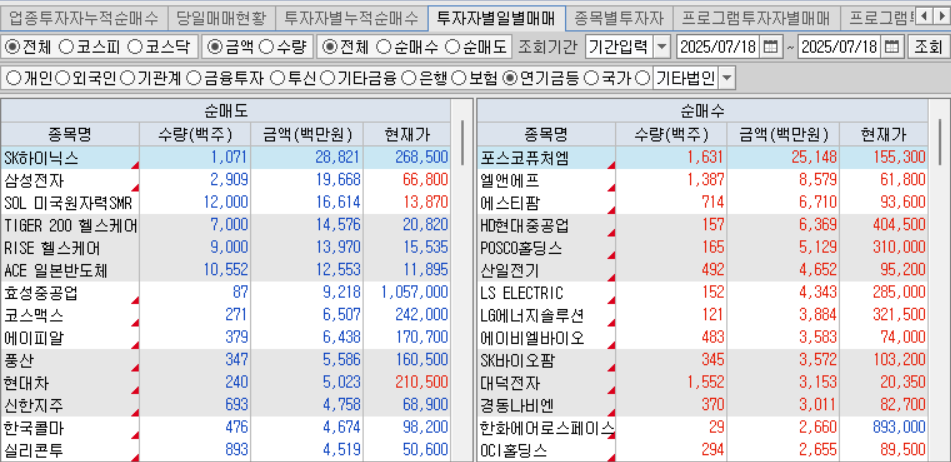Select the LG에너지솔루션 row
This screenshot has height=462, width=951.
(x=702, y=316)
